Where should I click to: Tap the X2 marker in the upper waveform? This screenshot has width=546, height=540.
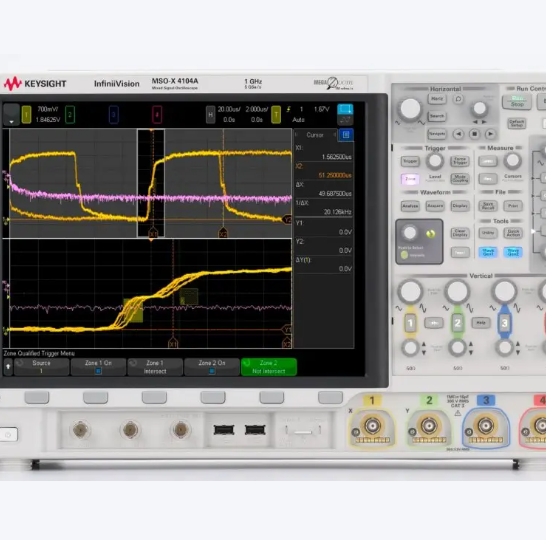coord(223,233)
